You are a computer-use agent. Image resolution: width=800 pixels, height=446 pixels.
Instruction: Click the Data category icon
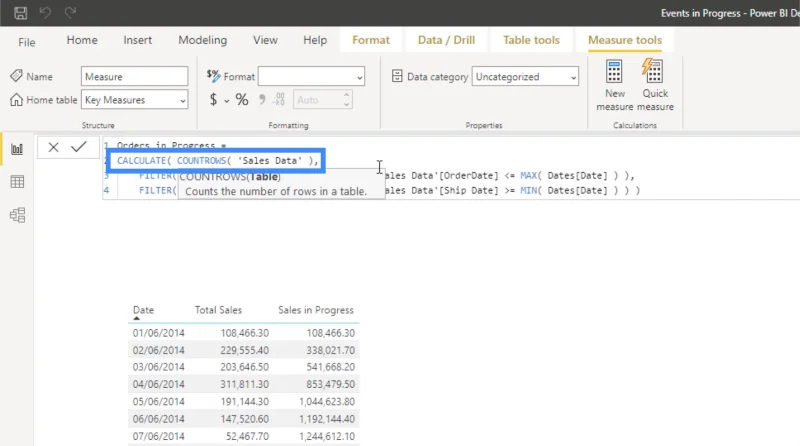click(x=397, y=76)
